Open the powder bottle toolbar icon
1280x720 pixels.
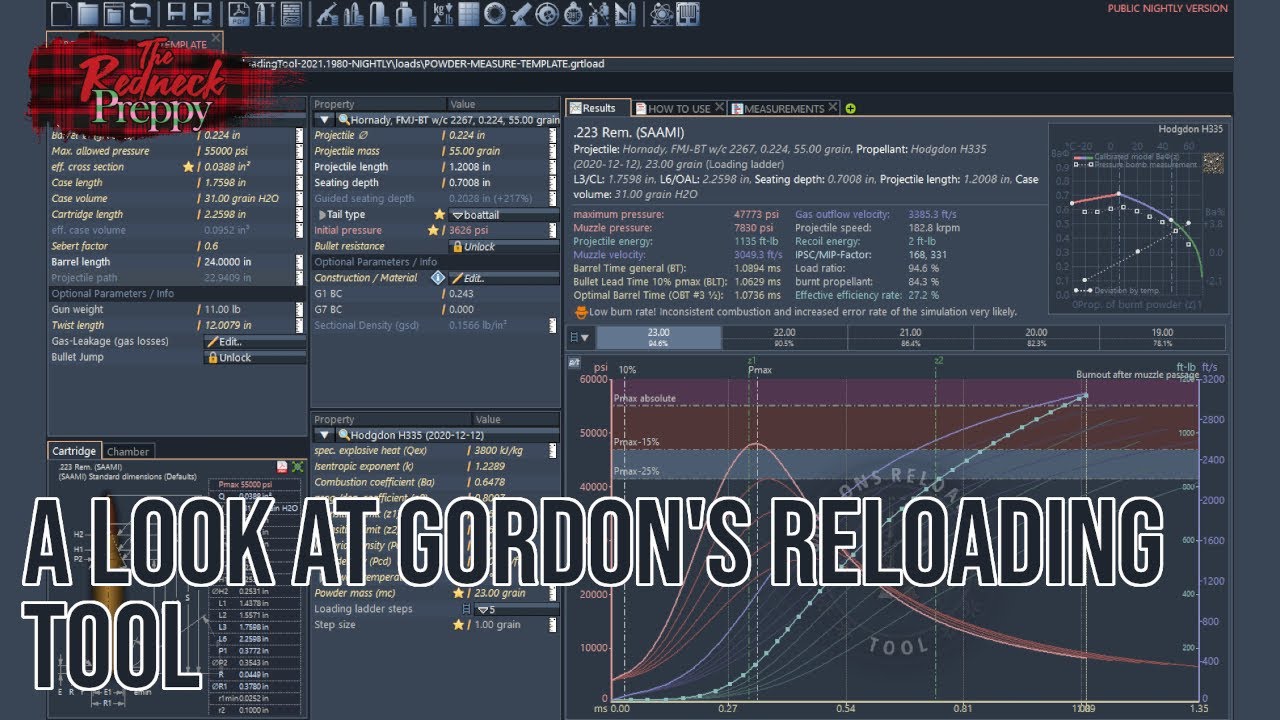point(404,13)
